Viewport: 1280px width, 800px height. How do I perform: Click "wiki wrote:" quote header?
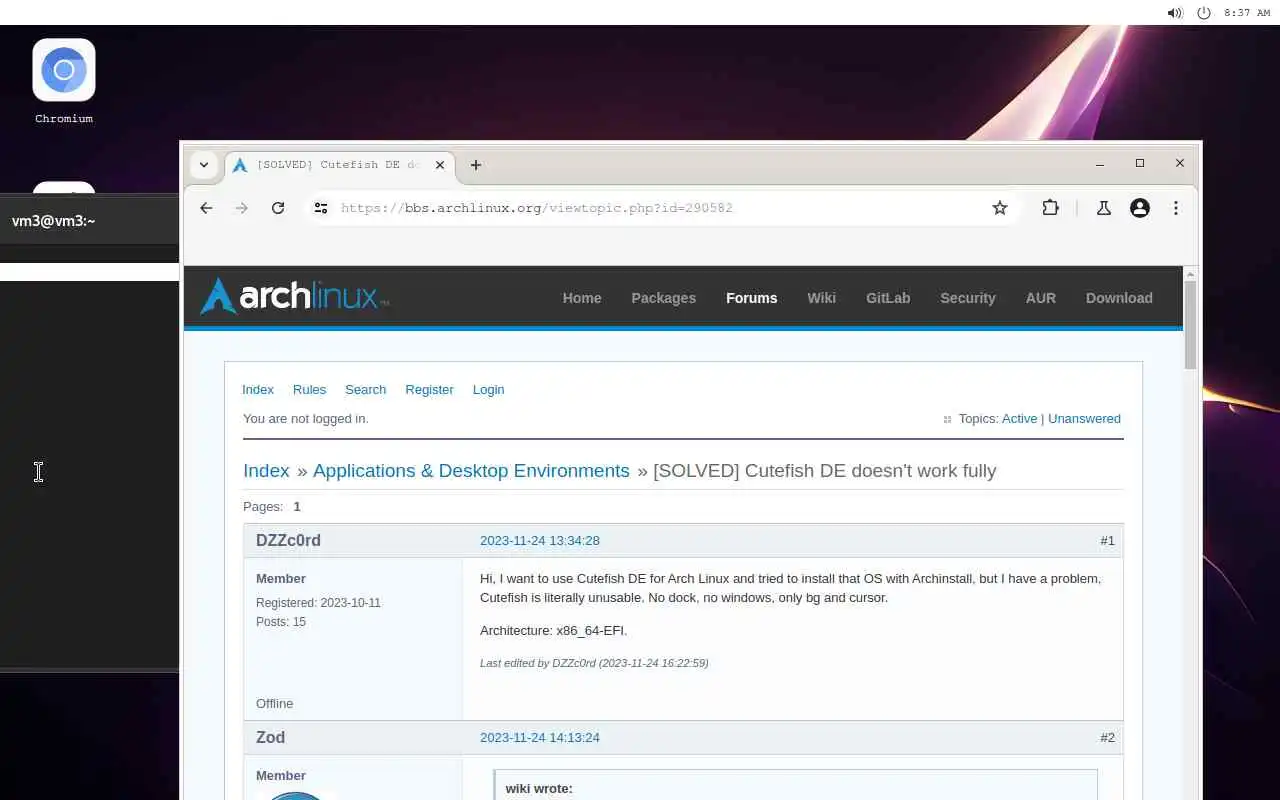pos(539,789)
